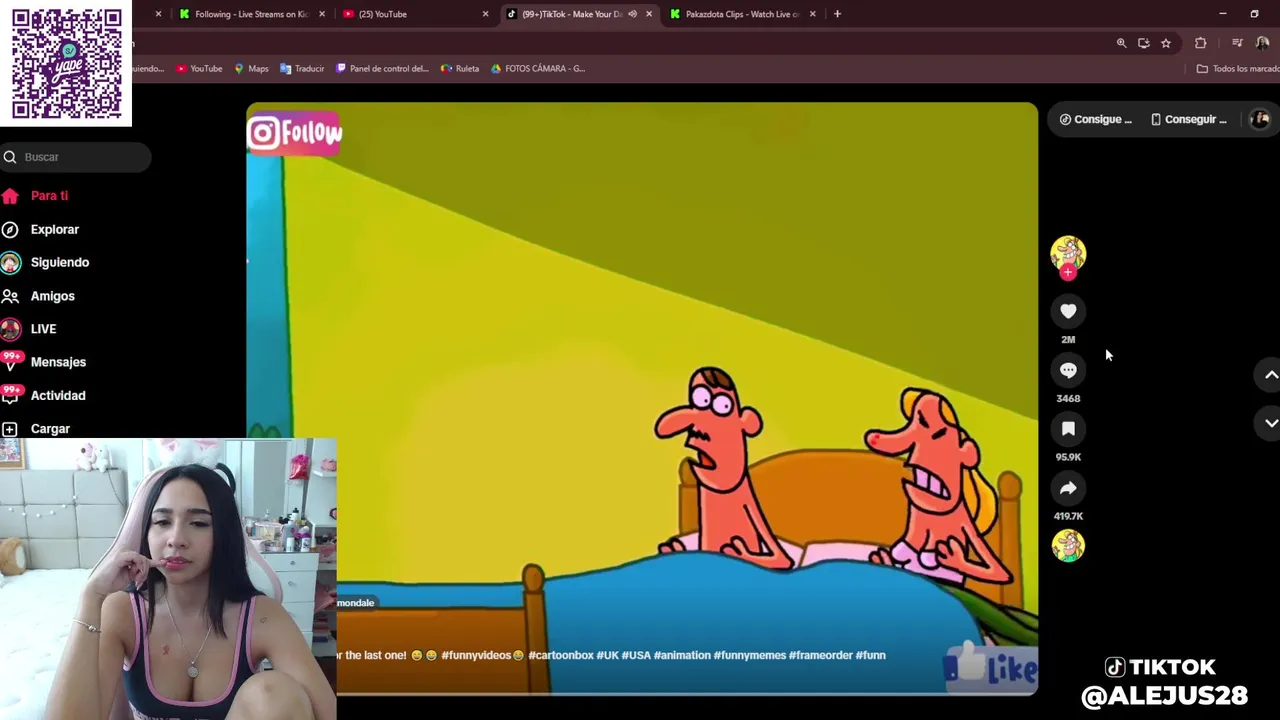
Task: Open a new browser tab
Action: pos(837,14)
